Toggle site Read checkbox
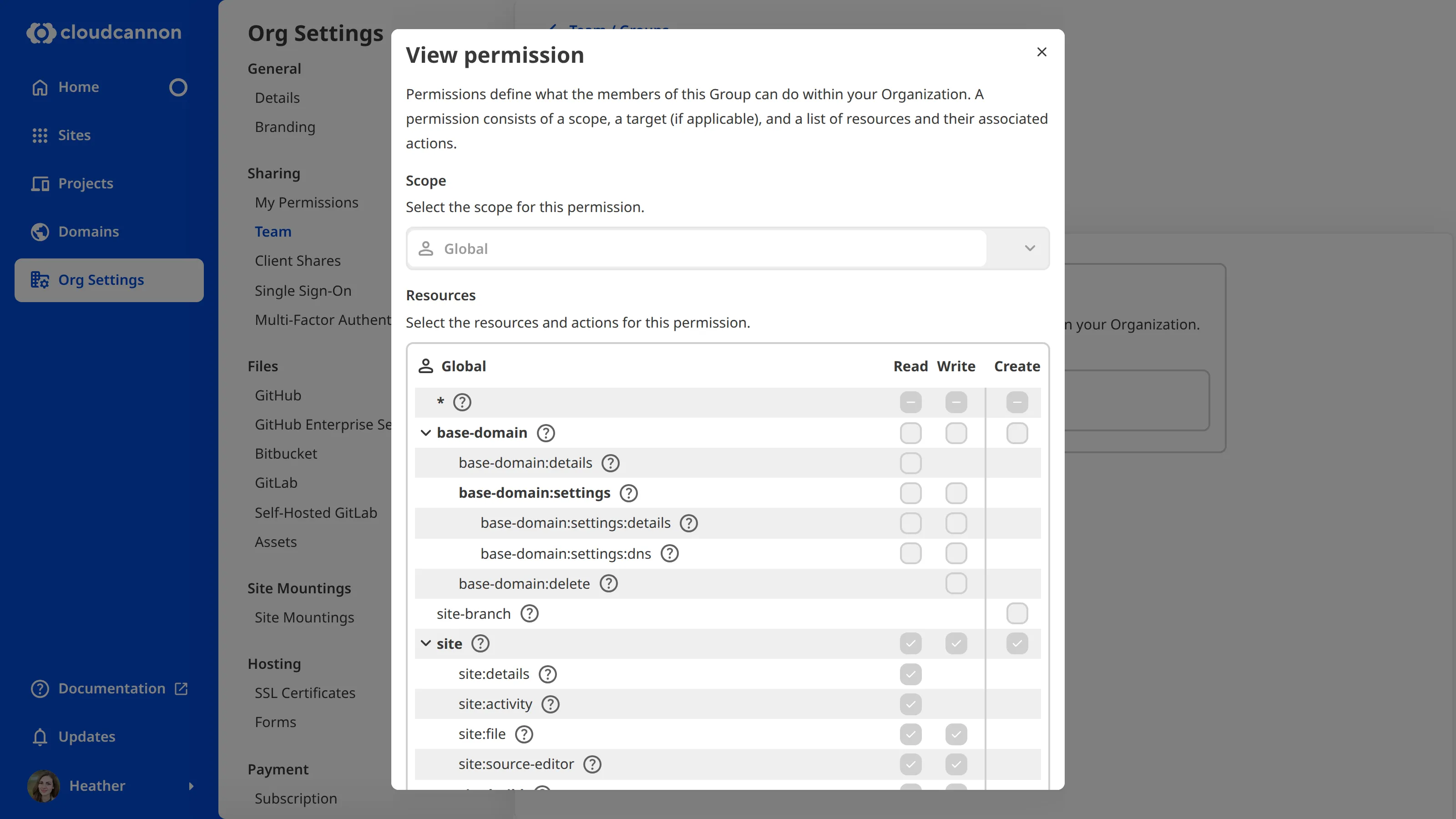Image resolution: width=1456 pixels, height=819 pixels. (910, 644)
